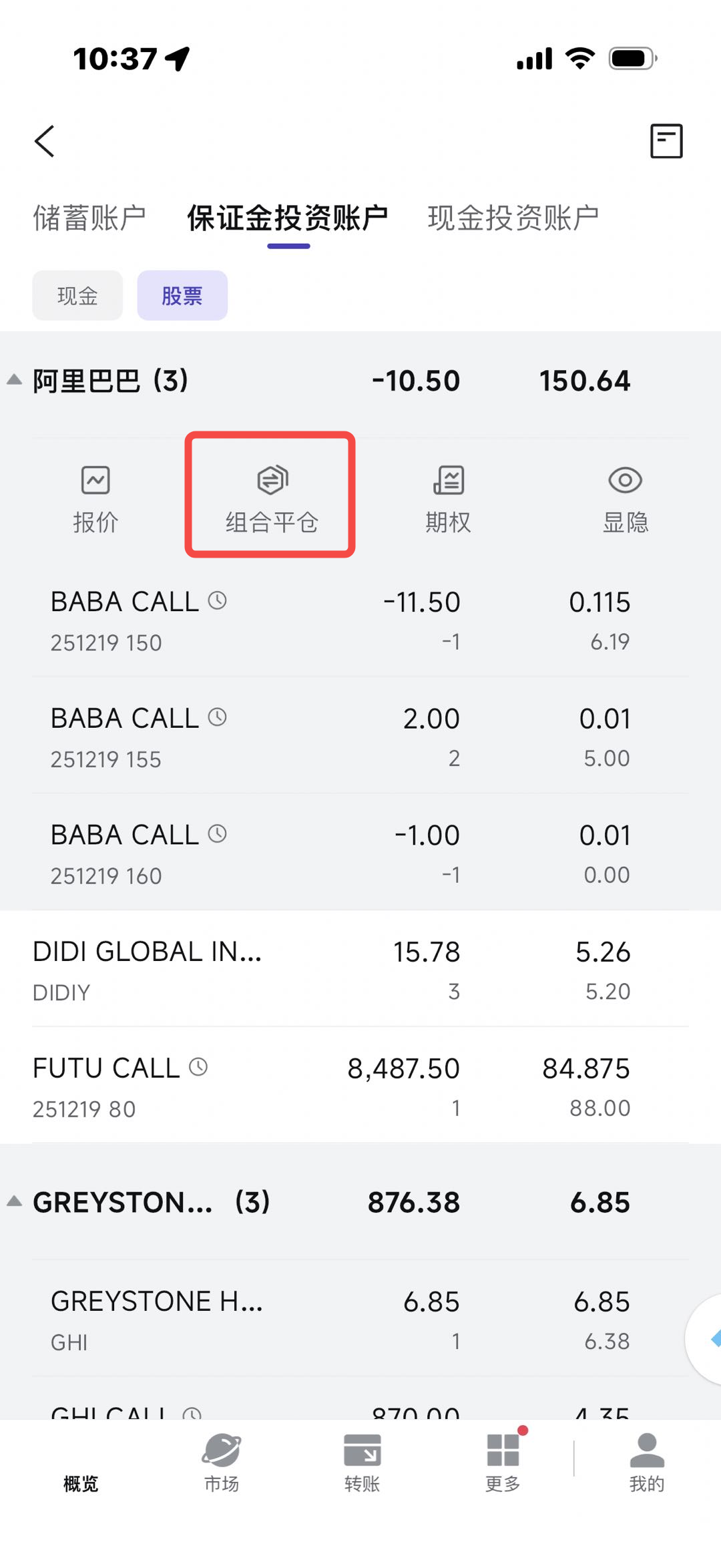Switch to 现金投资账户 tab
This screenshot has width=721, height=1568.
tap(513, 218)
